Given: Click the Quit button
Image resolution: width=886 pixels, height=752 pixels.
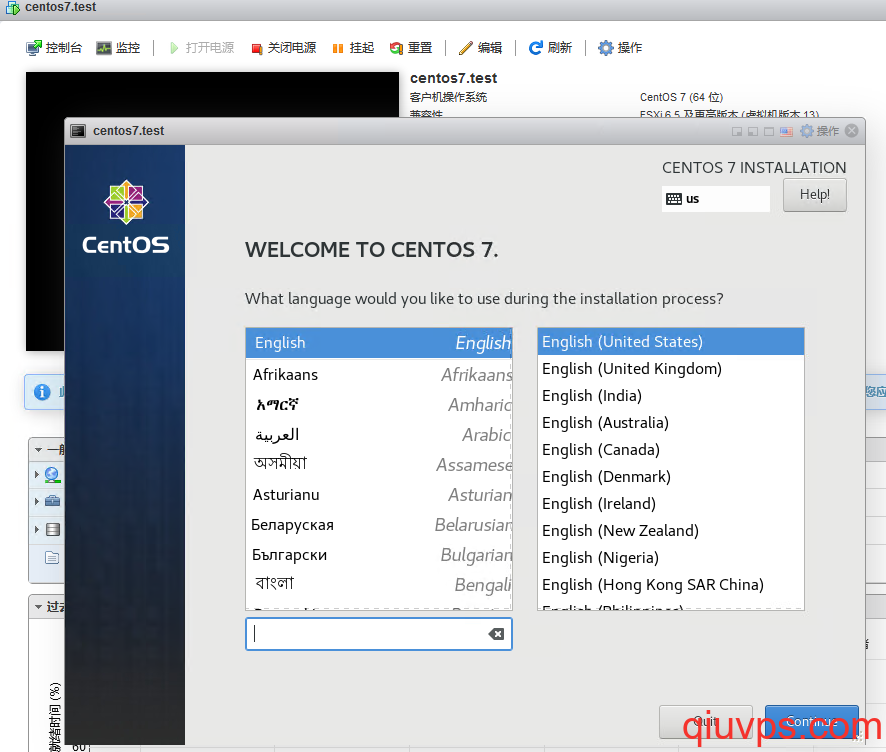Looking at the screenshot, I should coord(706,721).
